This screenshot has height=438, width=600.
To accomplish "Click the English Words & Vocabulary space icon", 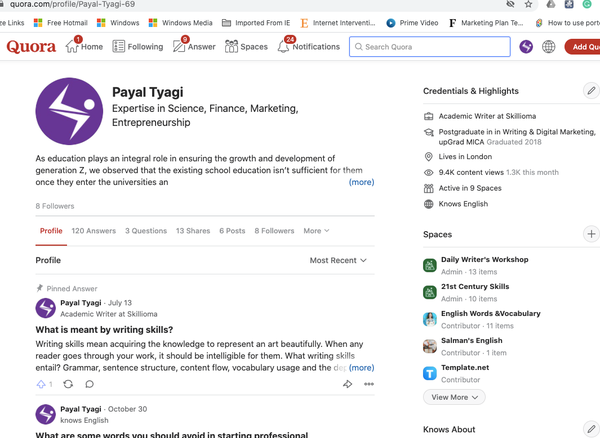I will 430,319.
